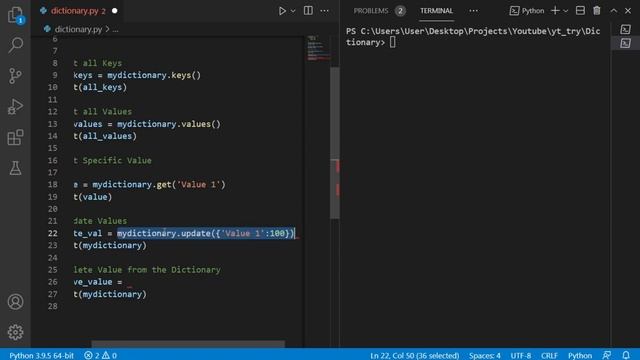
Task: Click the mydictionary.keys() code on line 9
Action: (154, 76)
